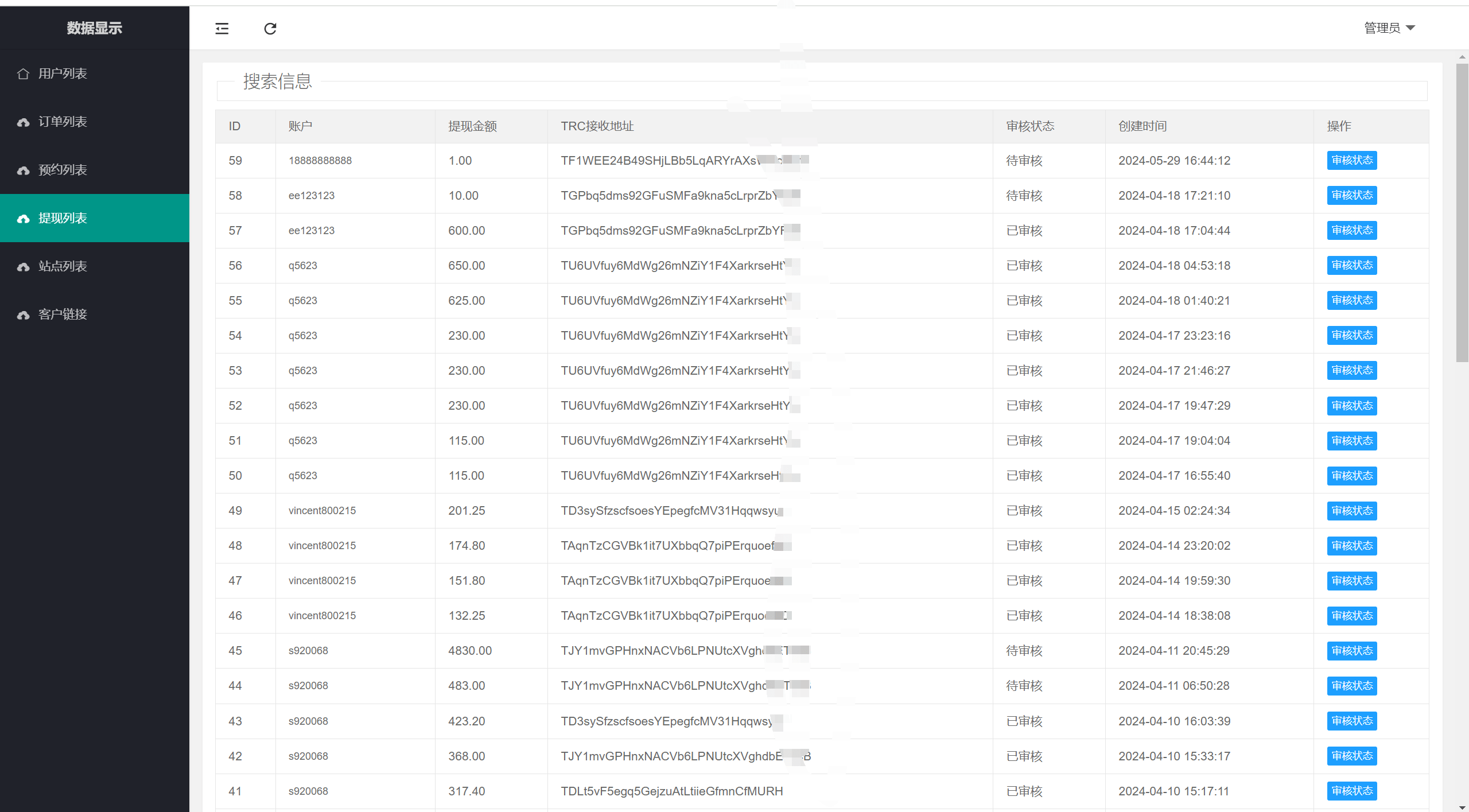Click the cloud icon beside 客户链接
Viewport: 1469px width, 812px height.
click(24, 314)
